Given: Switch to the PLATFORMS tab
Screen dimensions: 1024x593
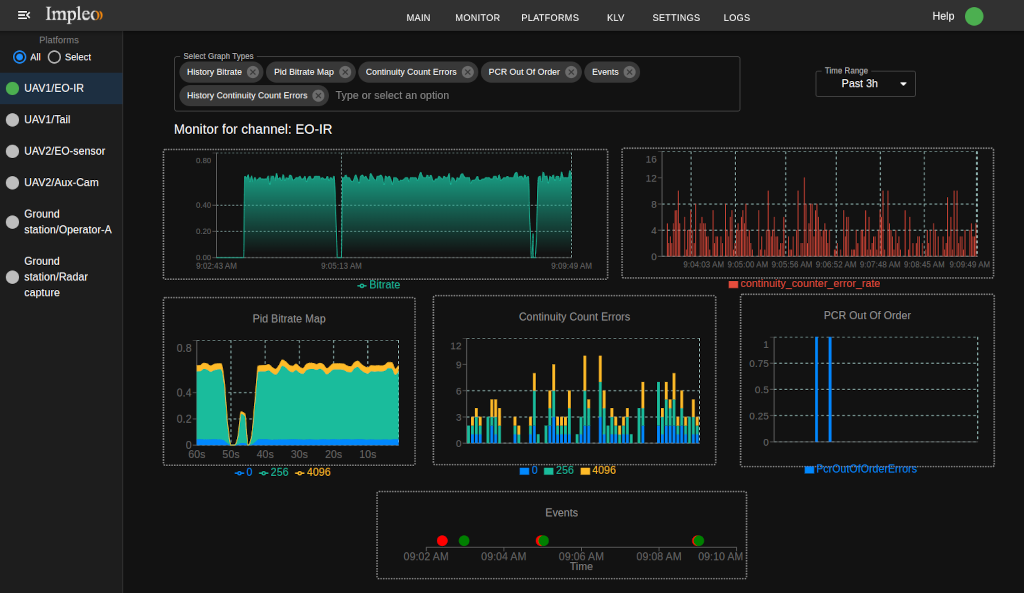Looking at the screenshot, I should click(550, 18).
